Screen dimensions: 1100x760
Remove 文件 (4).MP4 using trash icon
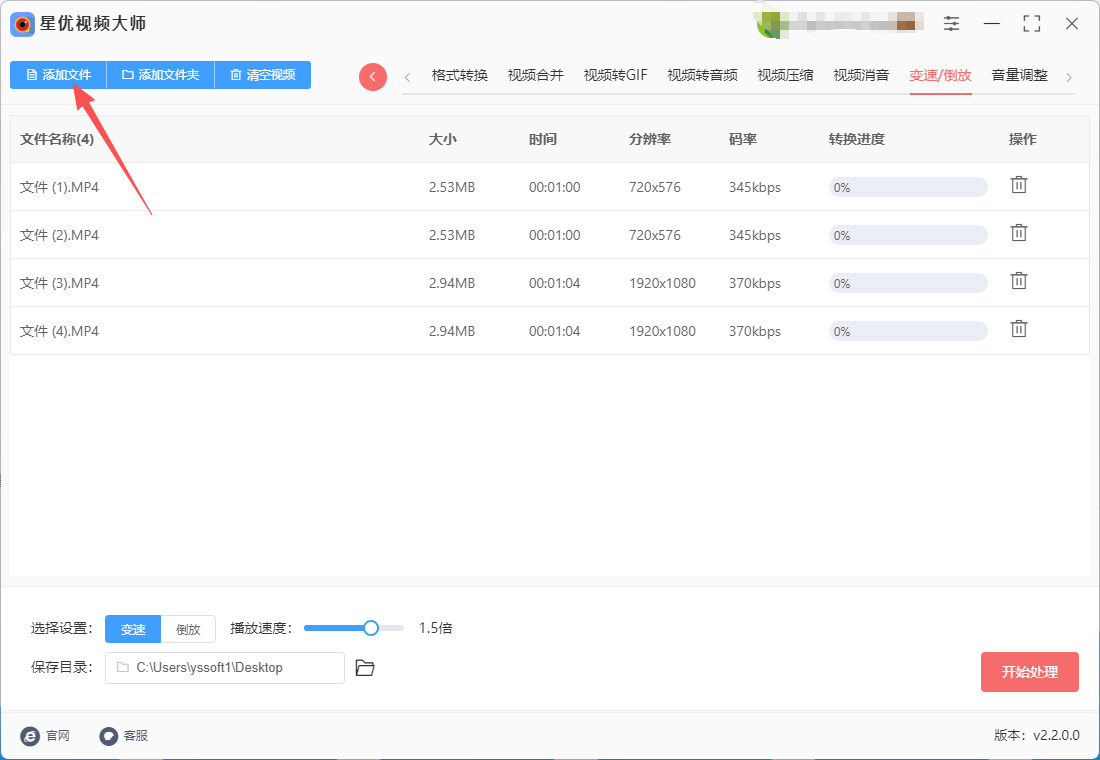(x=1018, y=329)
